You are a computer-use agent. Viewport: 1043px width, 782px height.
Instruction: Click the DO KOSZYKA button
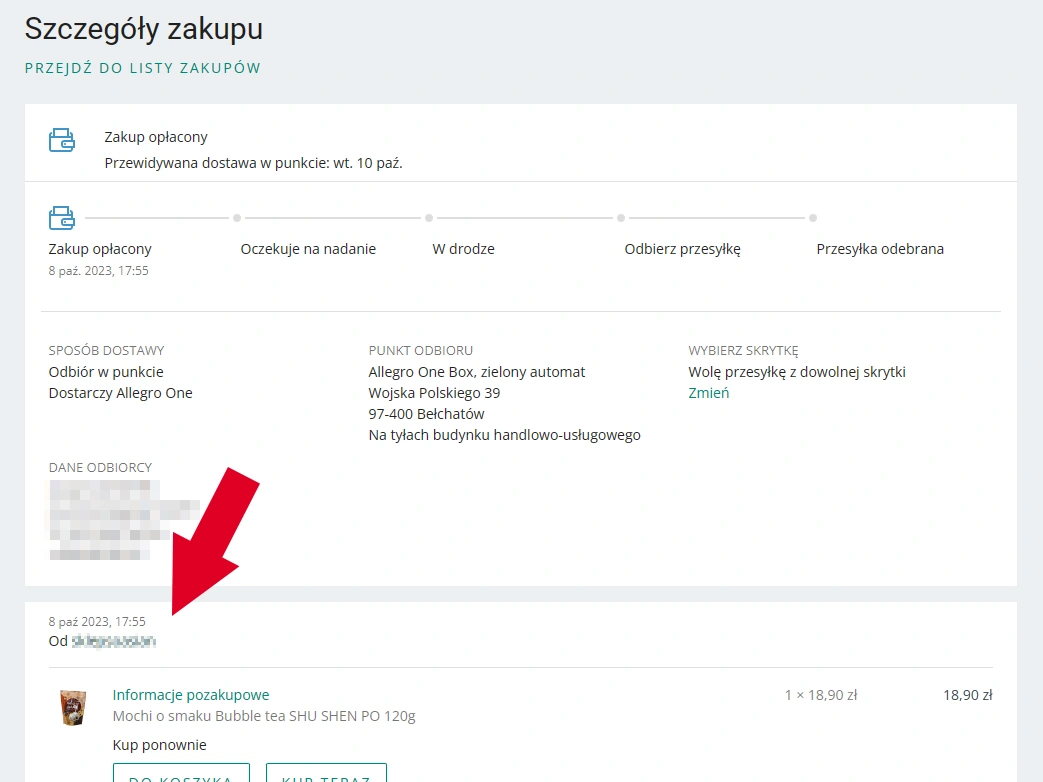[181, 774]
